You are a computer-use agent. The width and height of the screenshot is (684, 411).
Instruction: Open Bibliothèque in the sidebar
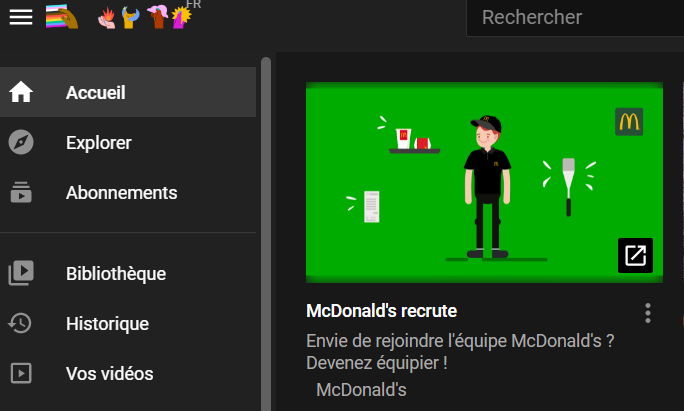click(128, 274)
